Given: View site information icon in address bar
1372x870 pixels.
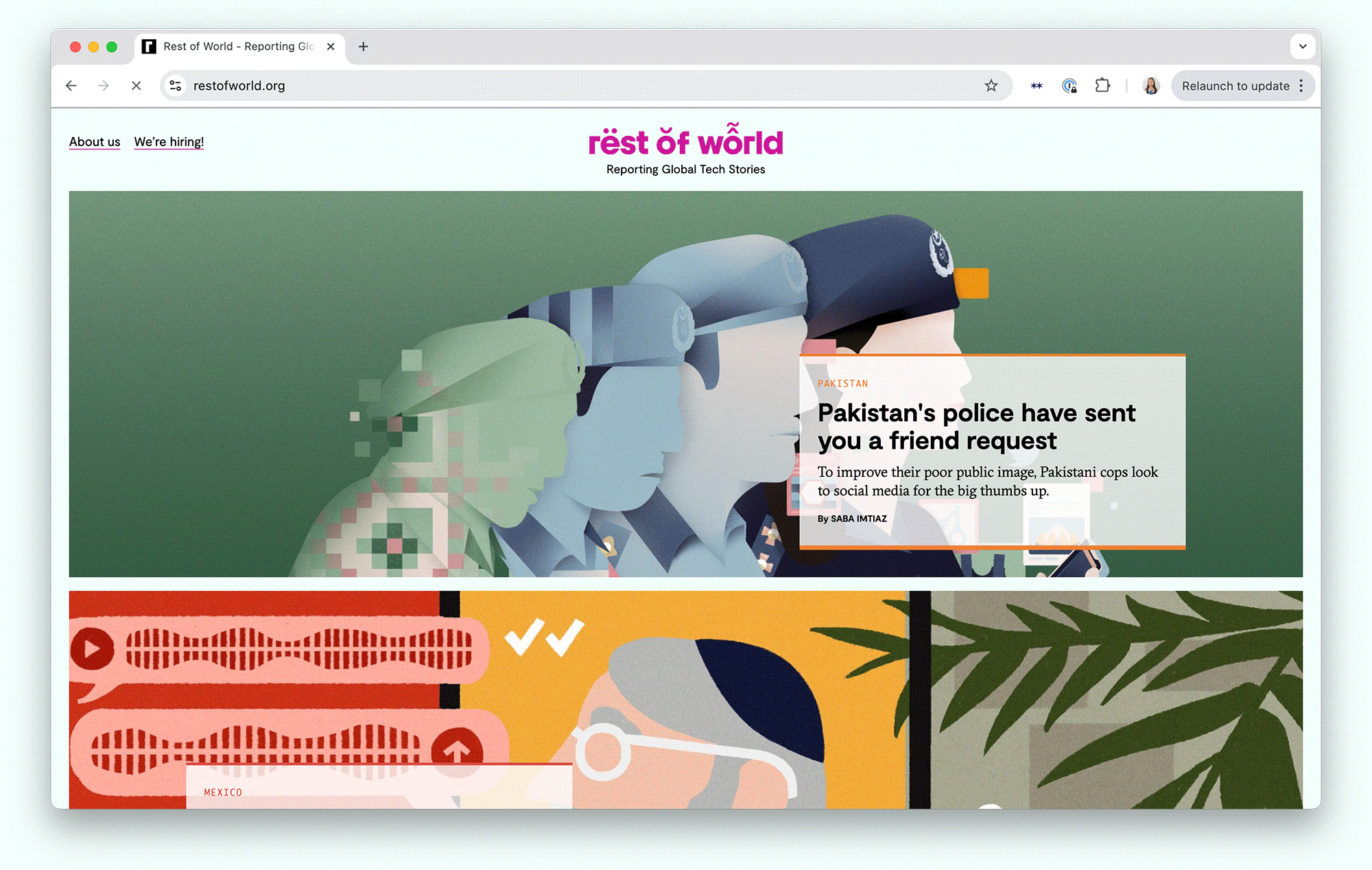Looking at the screenshot, I should click(x=176, y=86).
